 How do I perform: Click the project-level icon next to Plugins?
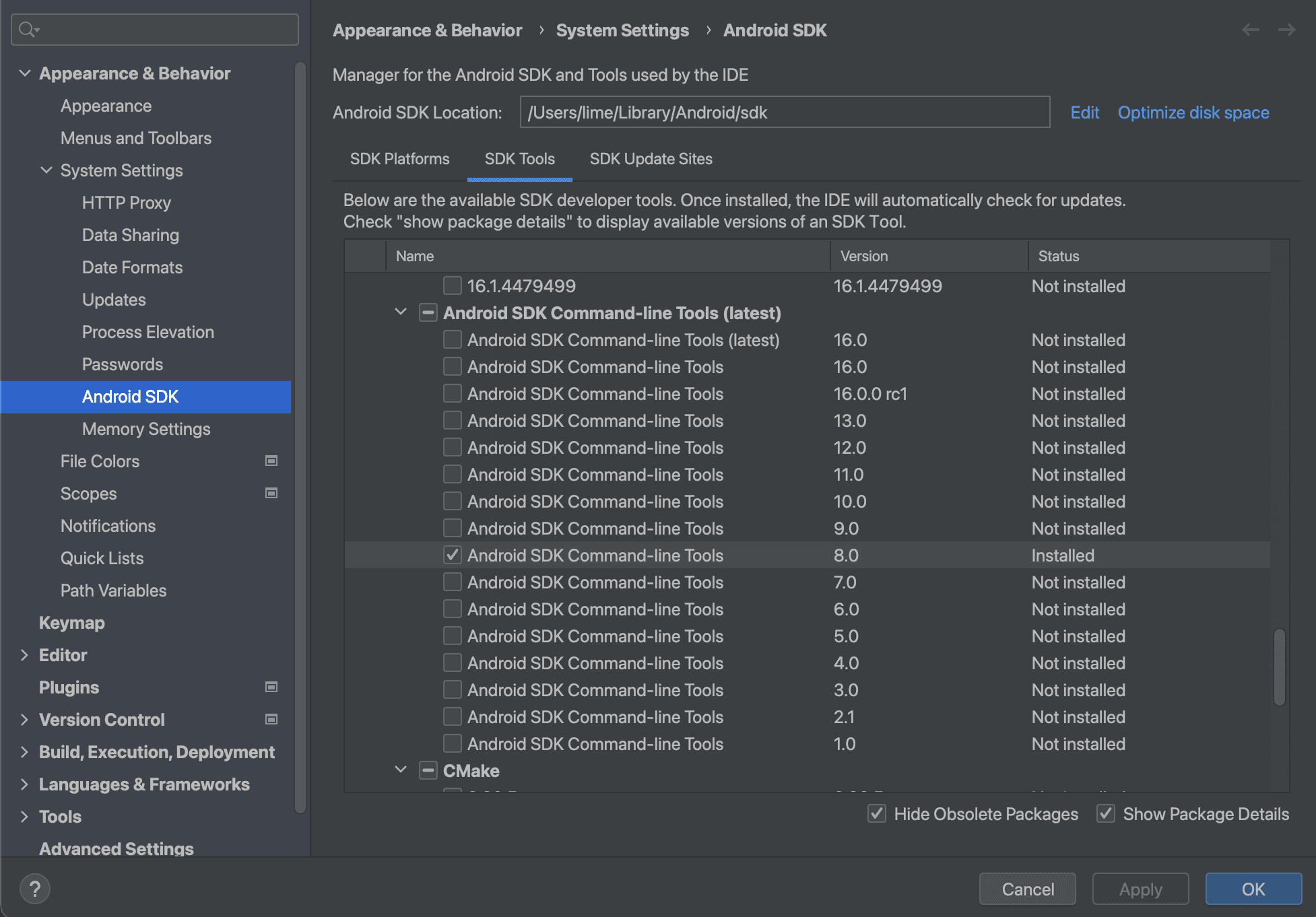[x=271, y=687]
